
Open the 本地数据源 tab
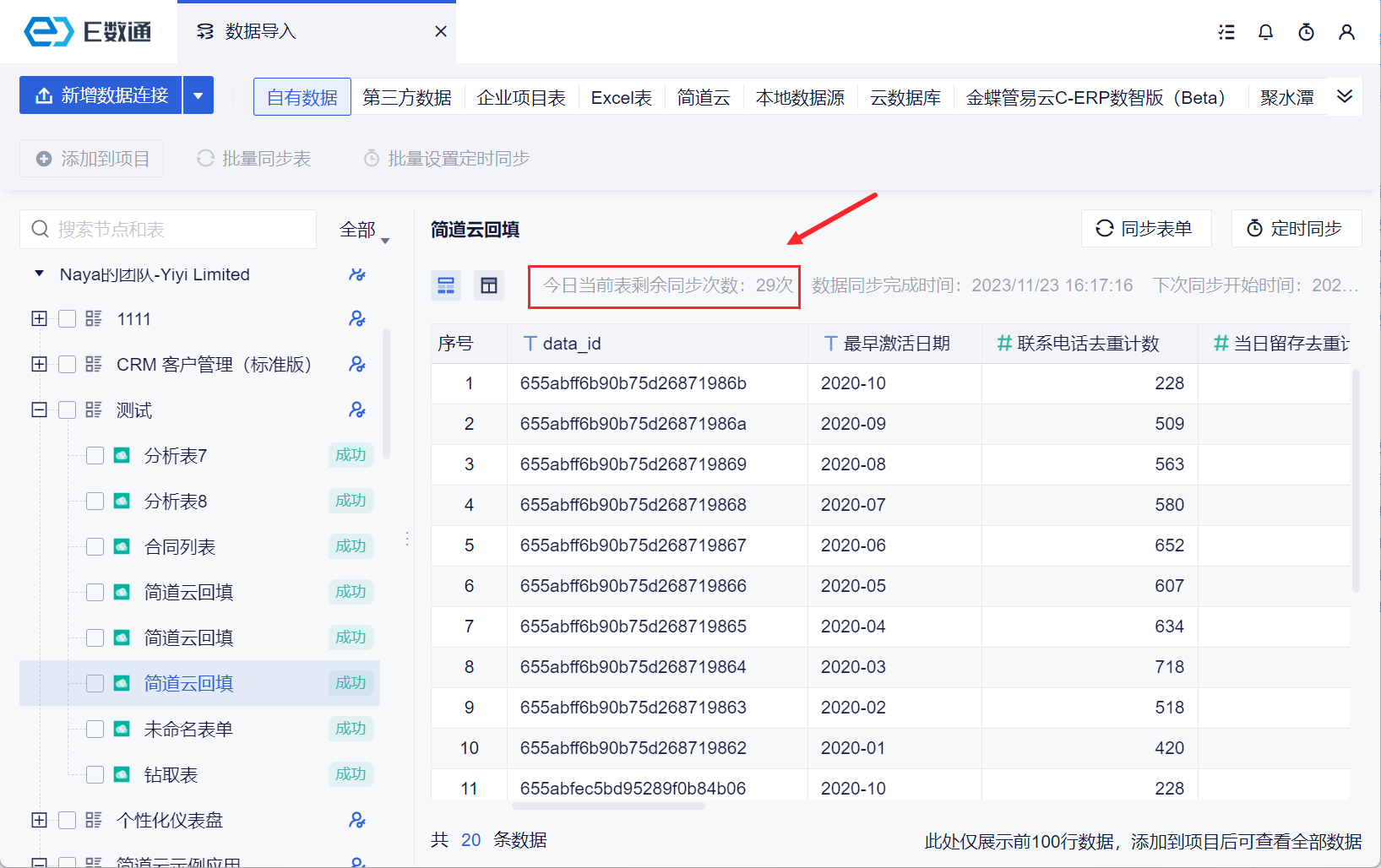click(800, 97)
